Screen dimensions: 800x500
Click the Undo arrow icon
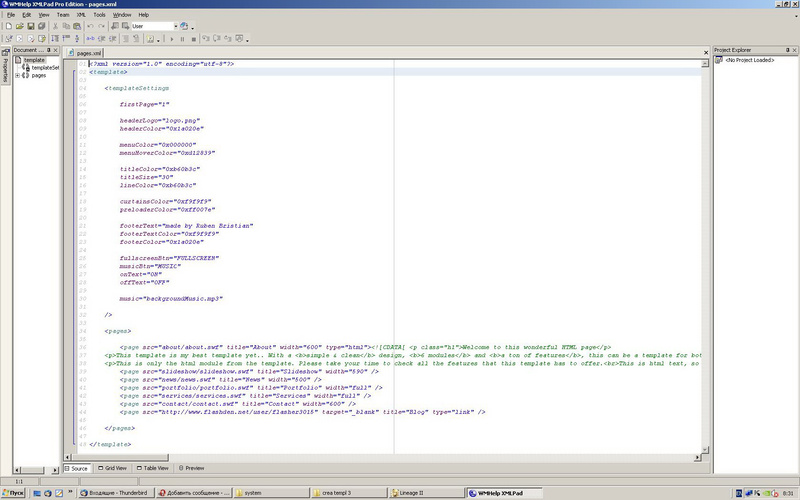pyautogui.click(x=89, y=26)
